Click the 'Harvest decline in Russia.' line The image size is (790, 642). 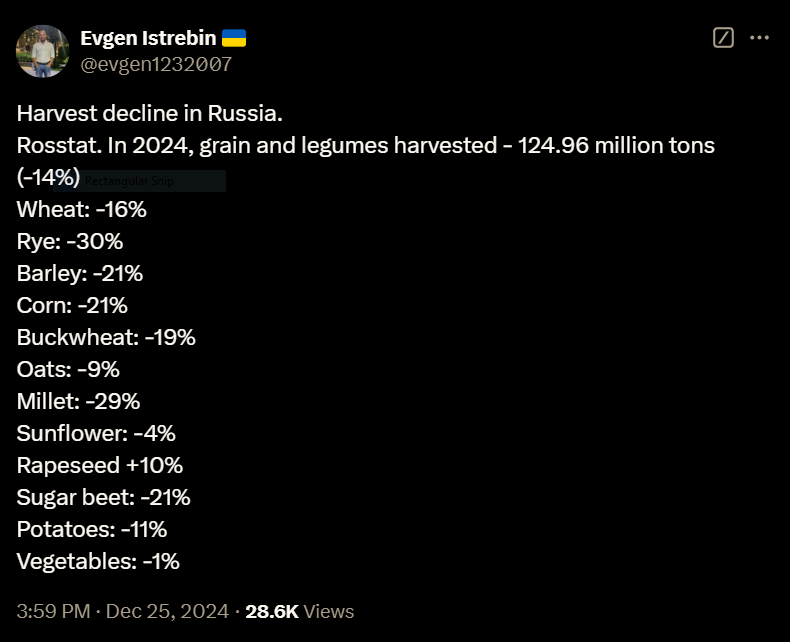click(x=150, y=113)
